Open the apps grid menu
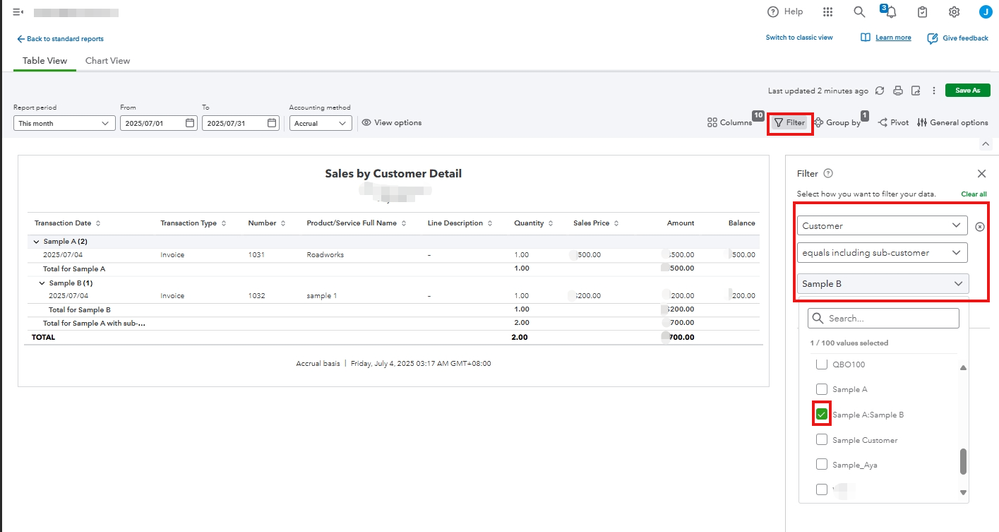This screenshot has height=532, width=999. 828,12
